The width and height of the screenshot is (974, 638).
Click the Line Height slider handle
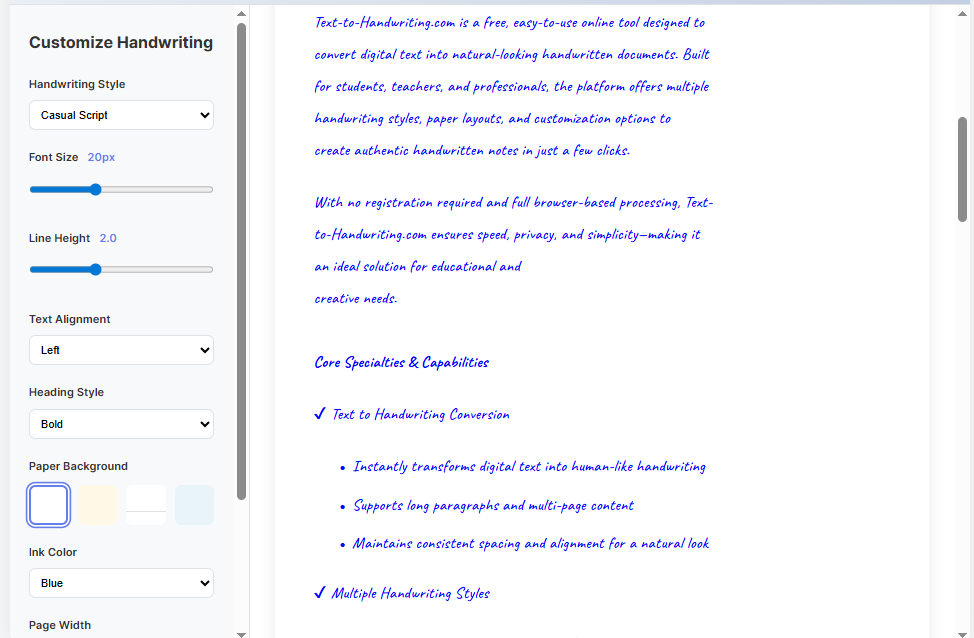(x=96, y=269)
